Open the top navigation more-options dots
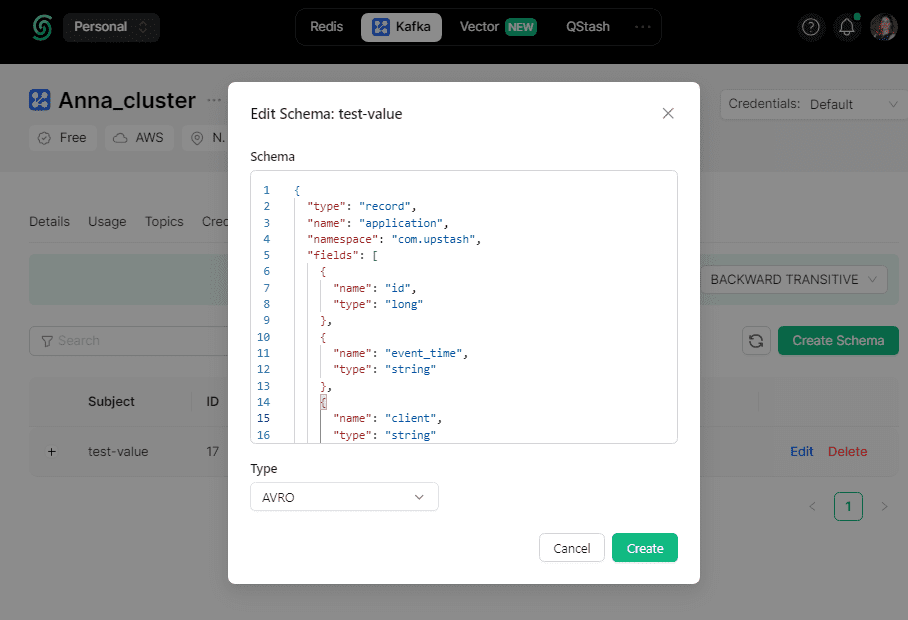The height and width of the screenshot is (620, 908). coord(643,27)
